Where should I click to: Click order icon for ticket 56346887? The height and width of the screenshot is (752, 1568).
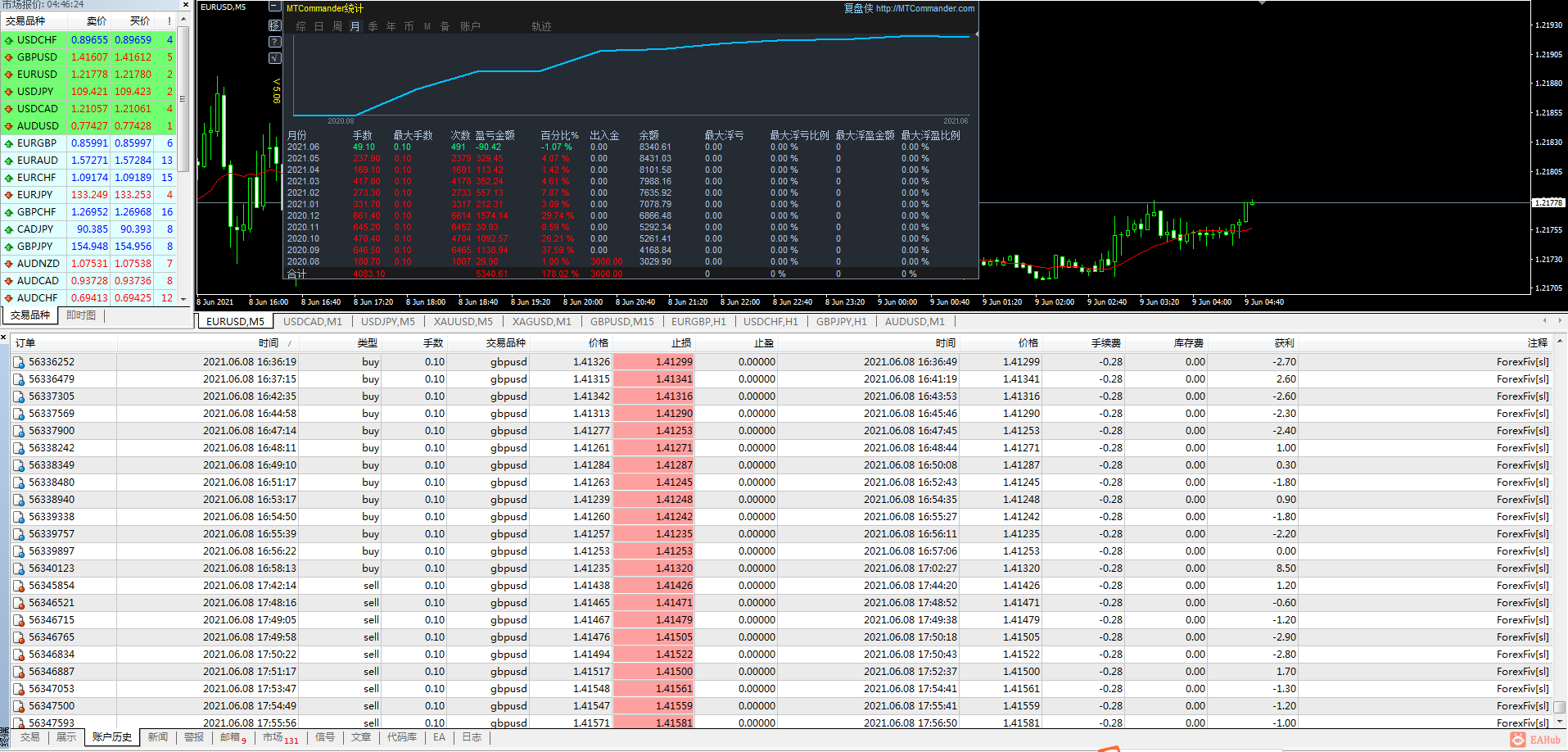tap(19, 672)
